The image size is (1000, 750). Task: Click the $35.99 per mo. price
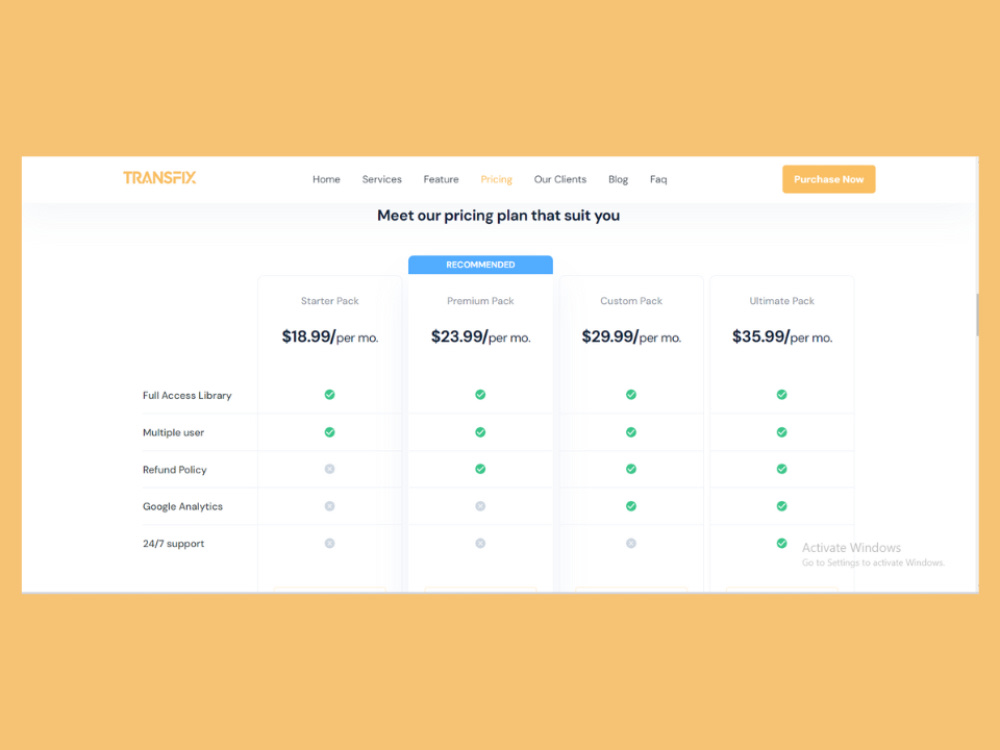coord(781,337)
